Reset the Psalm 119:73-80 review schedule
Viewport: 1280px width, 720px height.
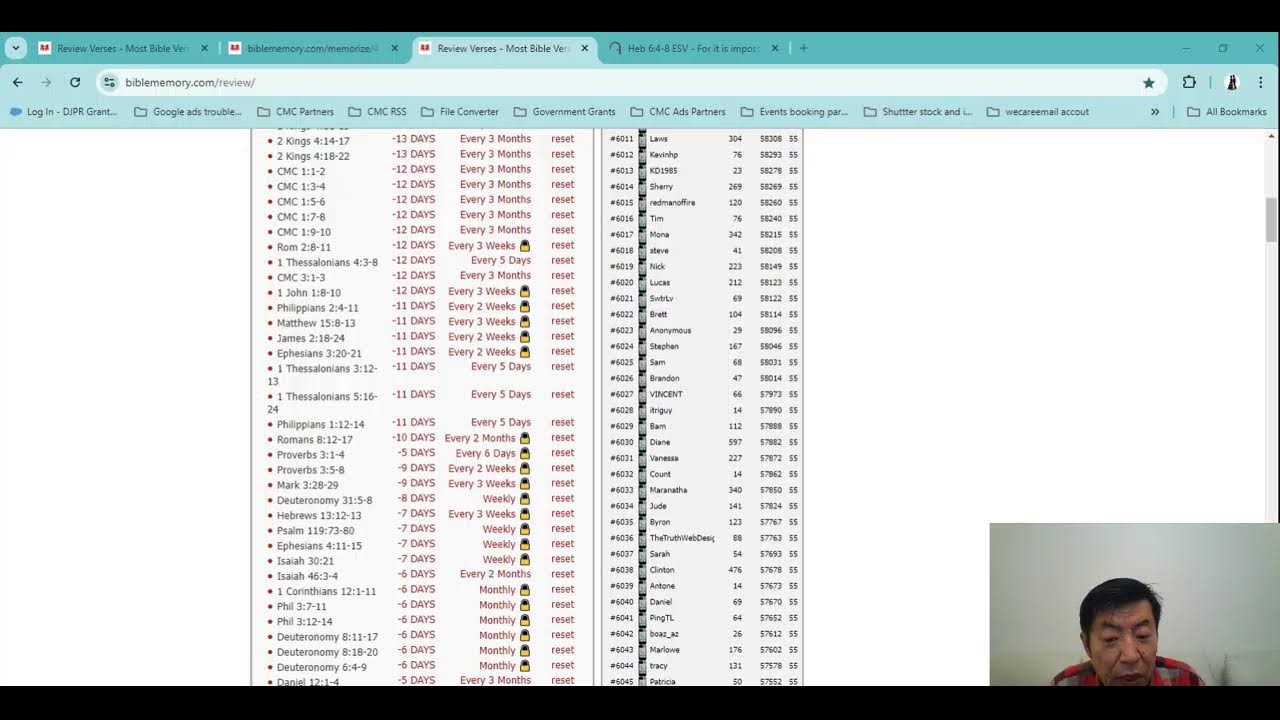(562, 529)
